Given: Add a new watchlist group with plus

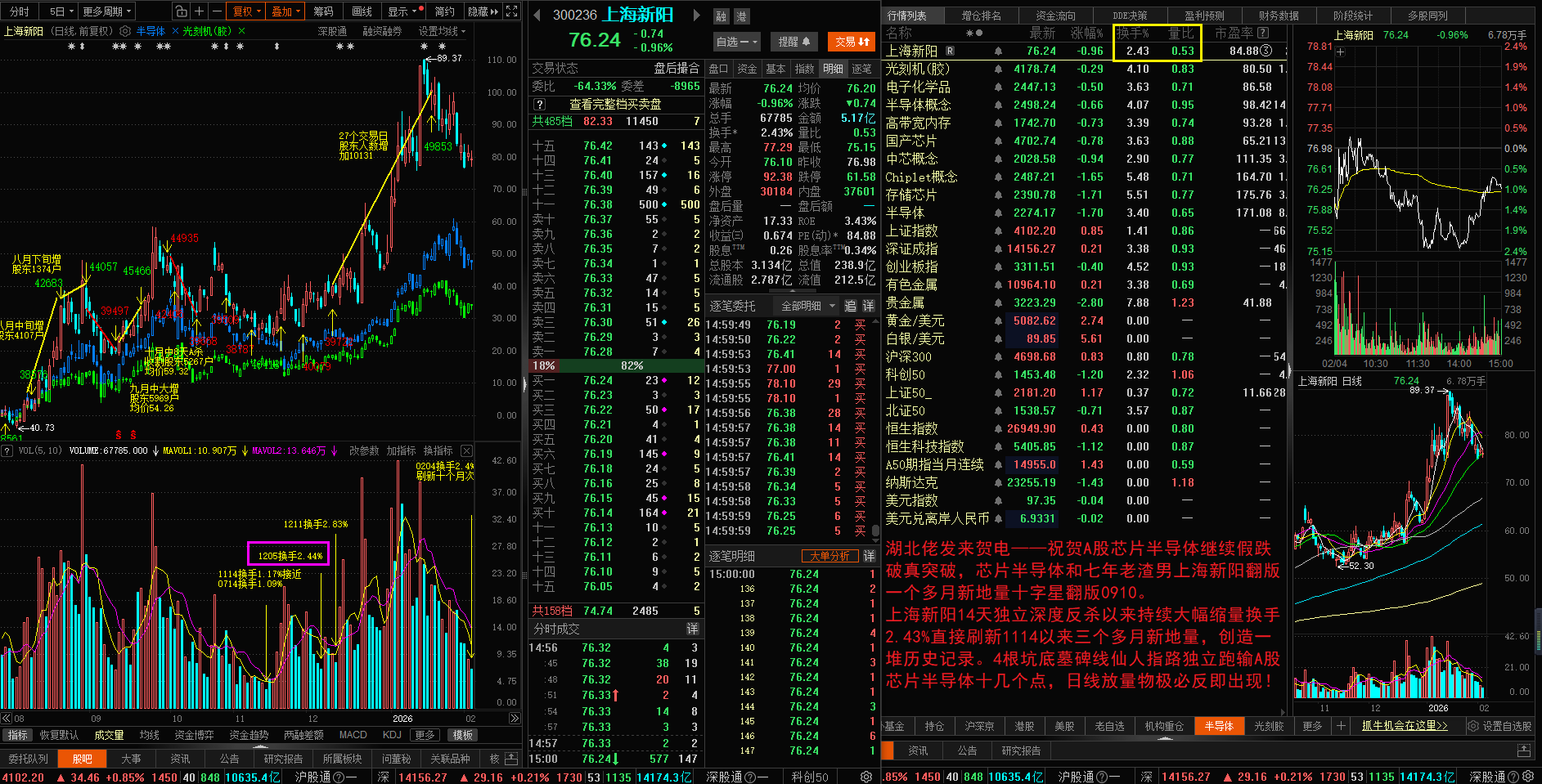Looking at the screenshot, I should (1341, 726).
